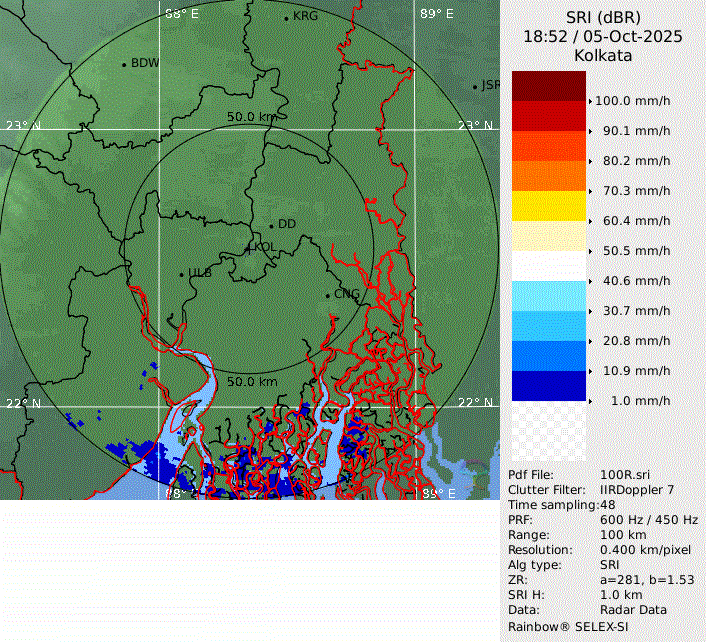Click the dark maroon legend swatch
The height and width of the screenshot is (642, 706).
548,86
